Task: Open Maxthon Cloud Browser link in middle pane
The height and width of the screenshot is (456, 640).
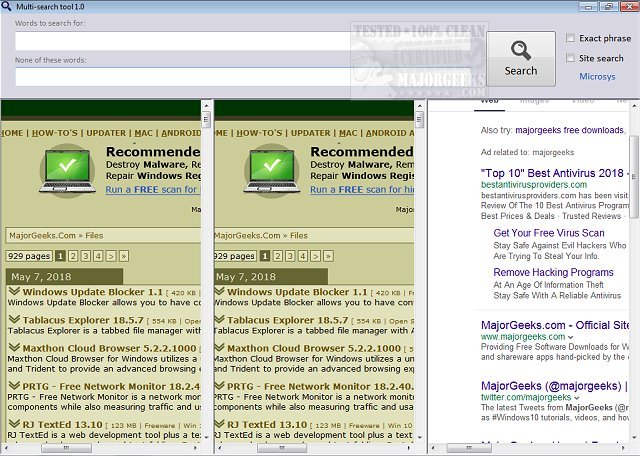Action: click(x=314, y=348)
